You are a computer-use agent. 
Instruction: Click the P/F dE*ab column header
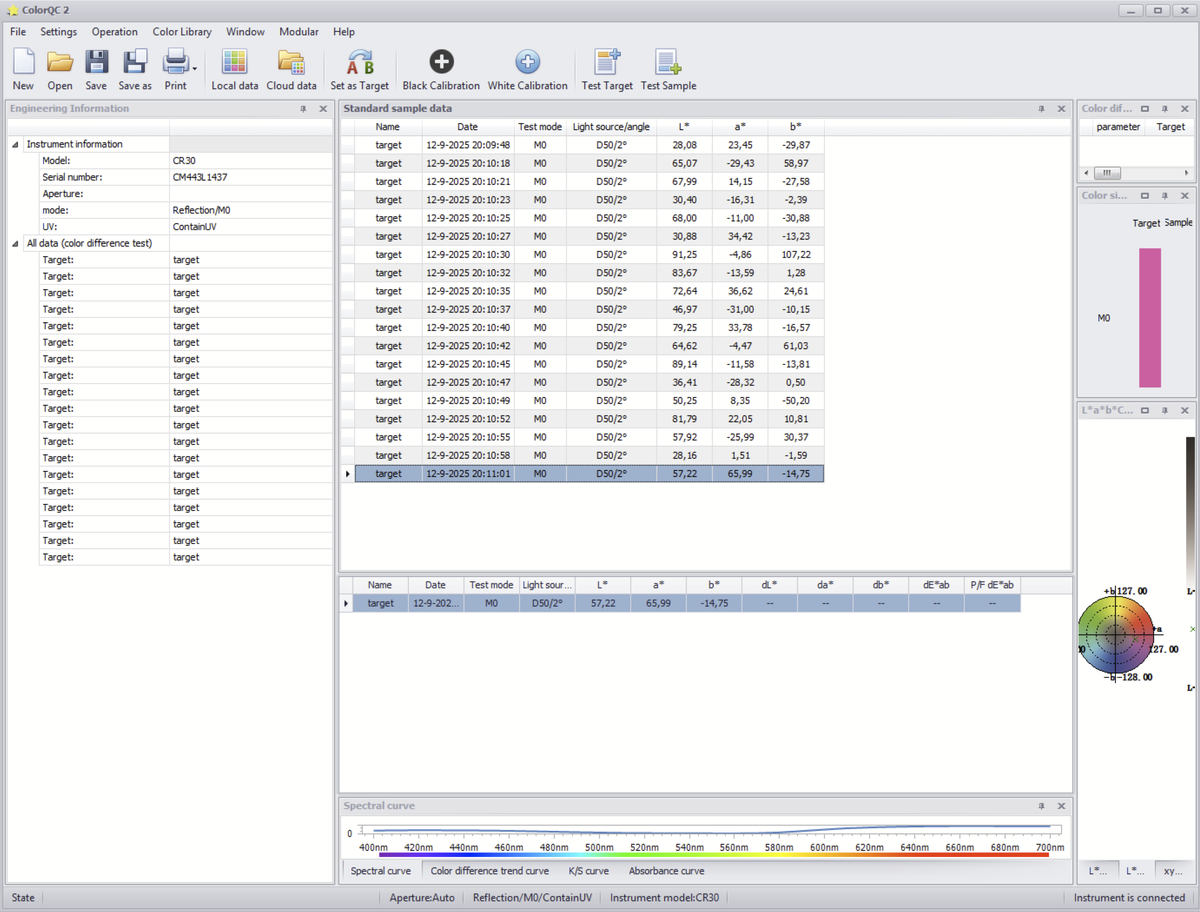(x=992, y=585)
